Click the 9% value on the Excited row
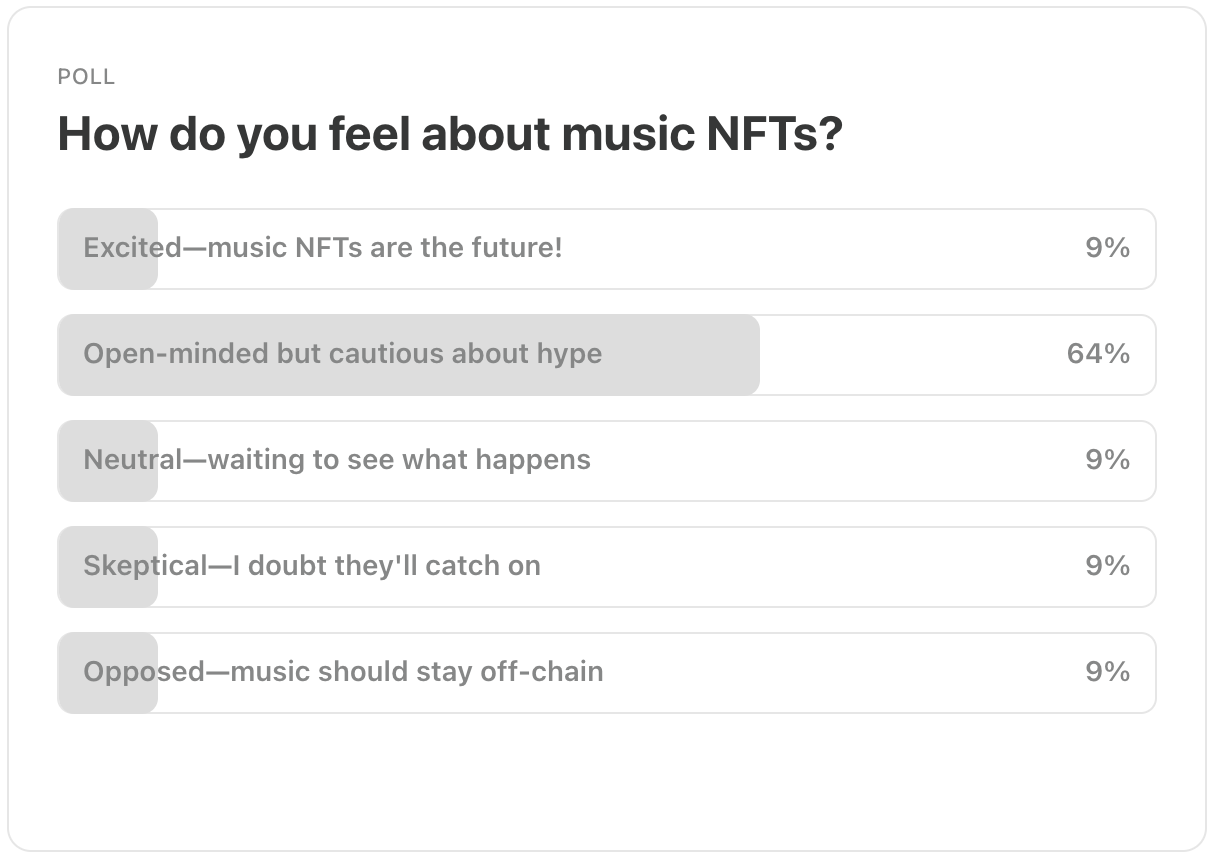Image resolution: width=1218 pixels, height=866 pixels. [x=1108, y=248]
